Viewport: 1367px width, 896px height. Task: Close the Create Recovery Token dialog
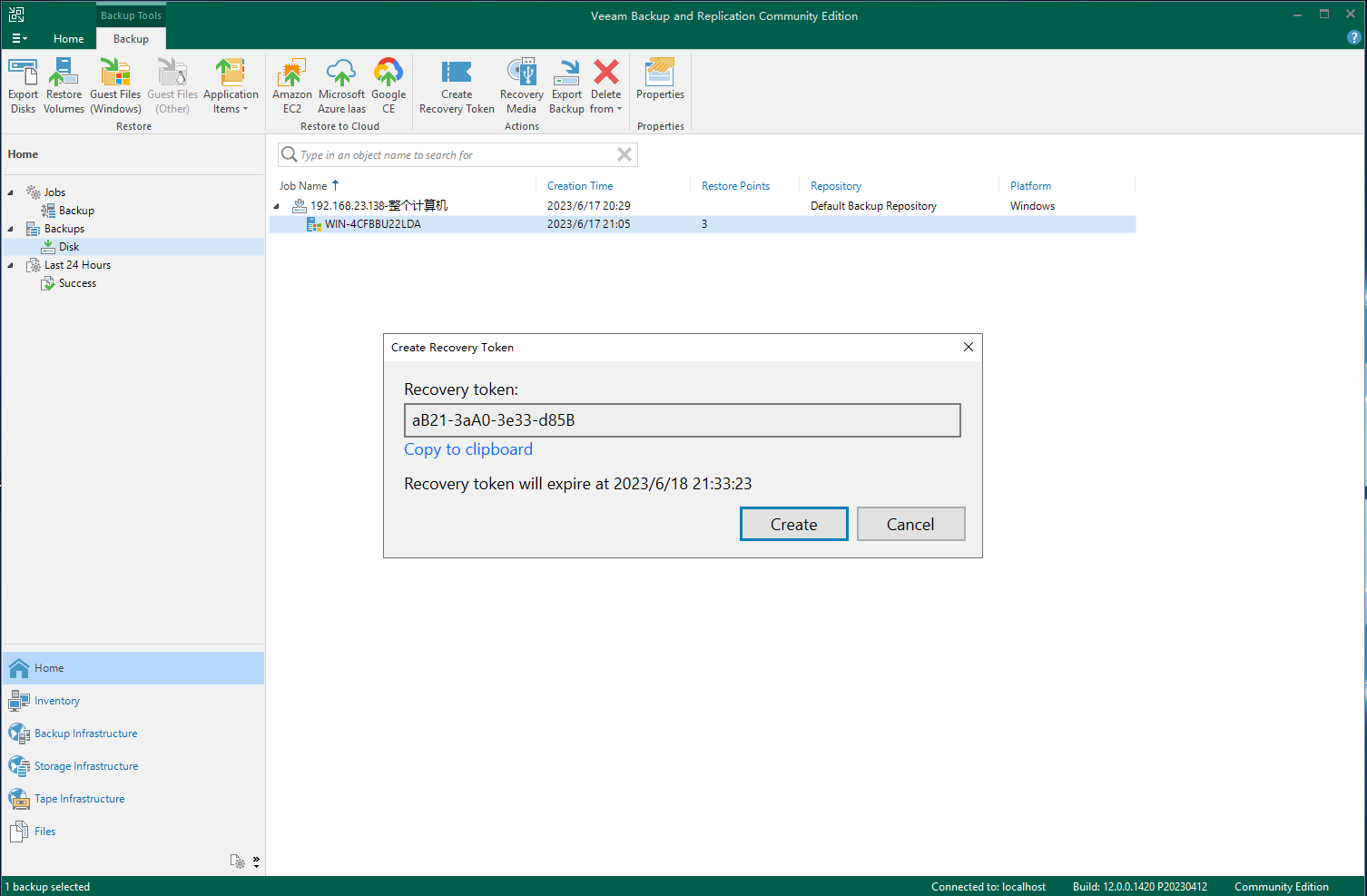pos(968,347)
